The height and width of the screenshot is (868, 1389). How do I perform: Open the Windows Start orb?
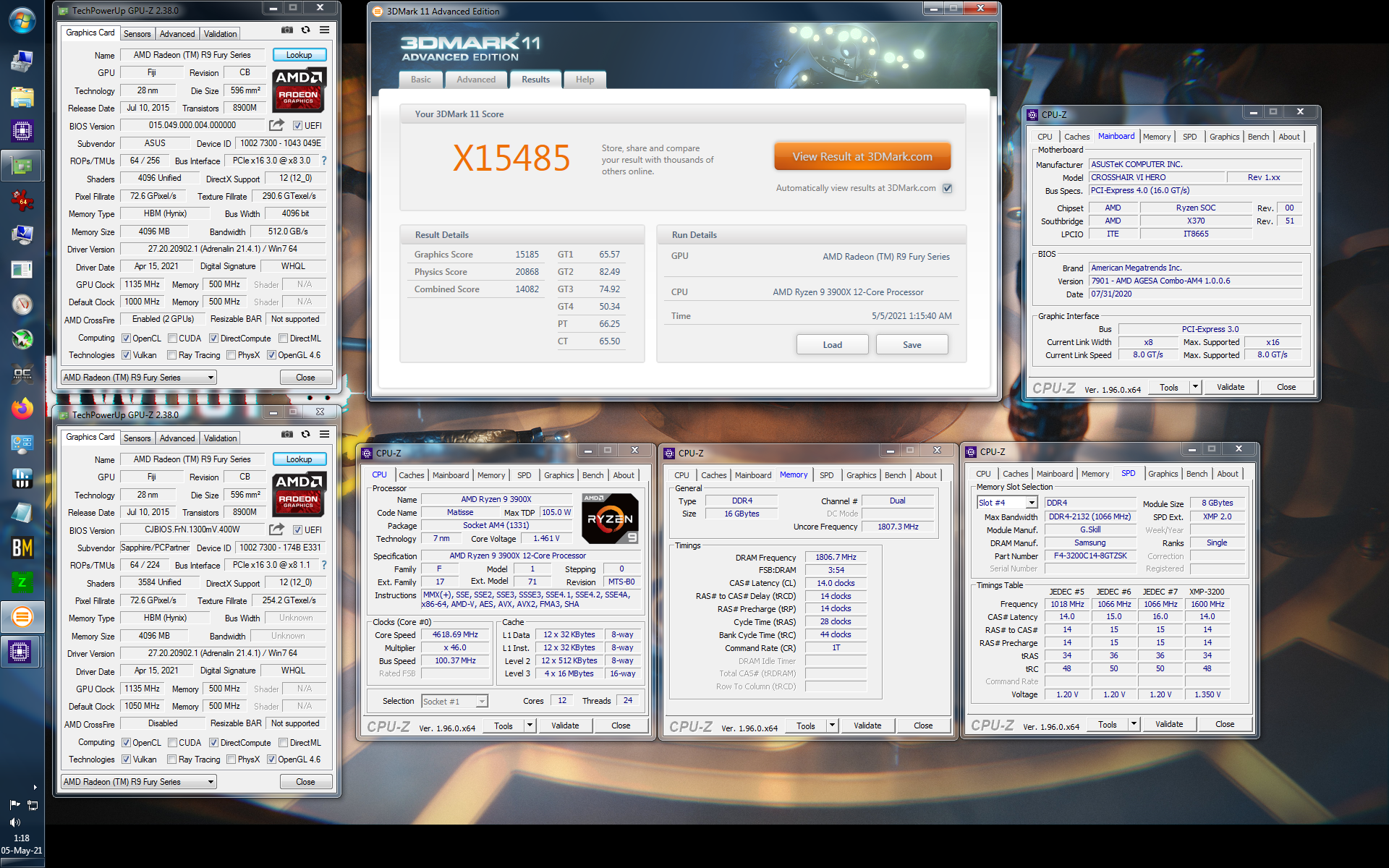tap(22, 21)
